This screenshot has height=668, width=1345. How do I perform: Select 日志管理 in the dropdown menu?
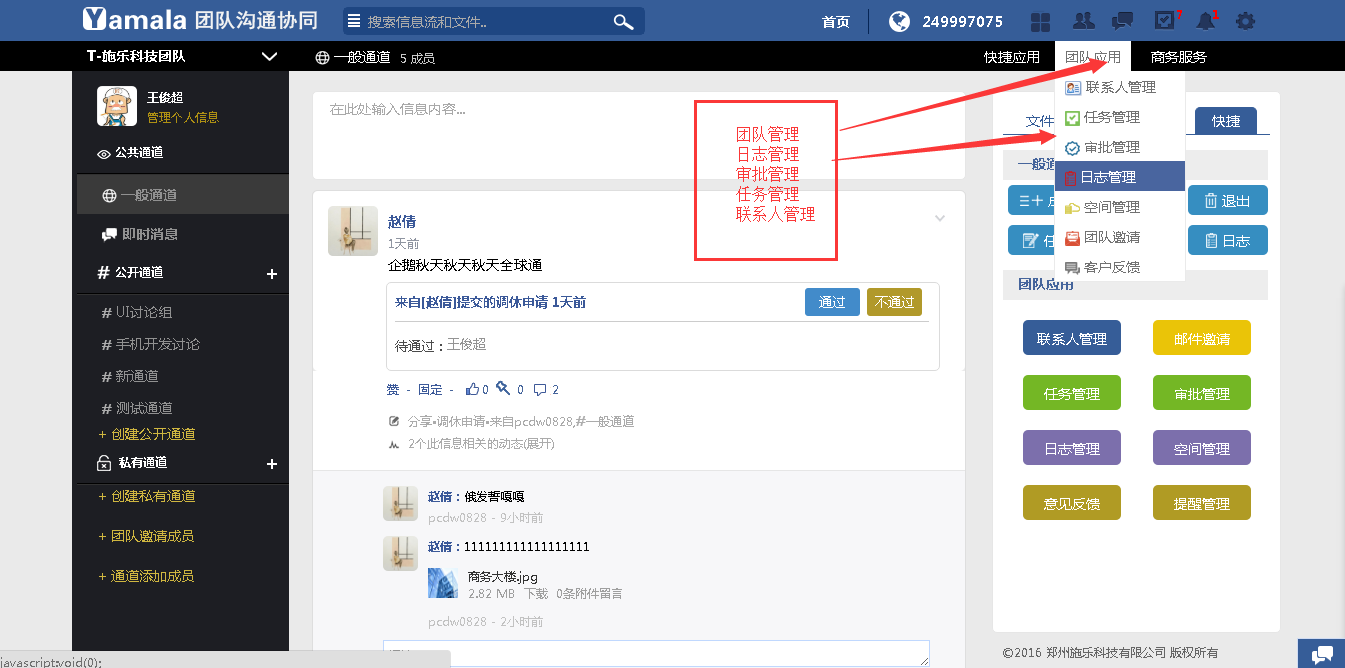coord(1108,177)
